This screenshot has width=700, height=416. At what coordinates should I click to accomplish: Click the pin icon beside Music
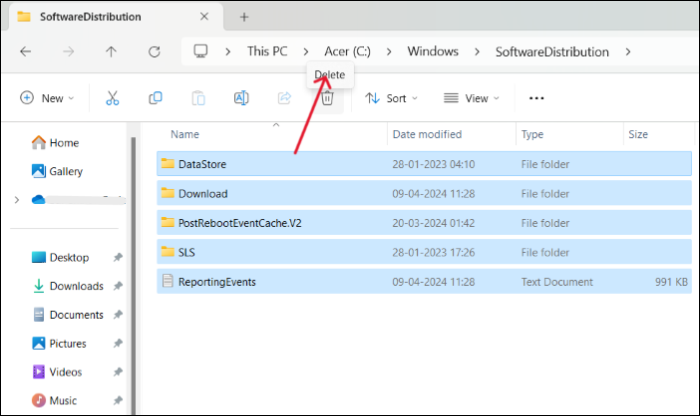pyautogui.click(x=118, y=400)
